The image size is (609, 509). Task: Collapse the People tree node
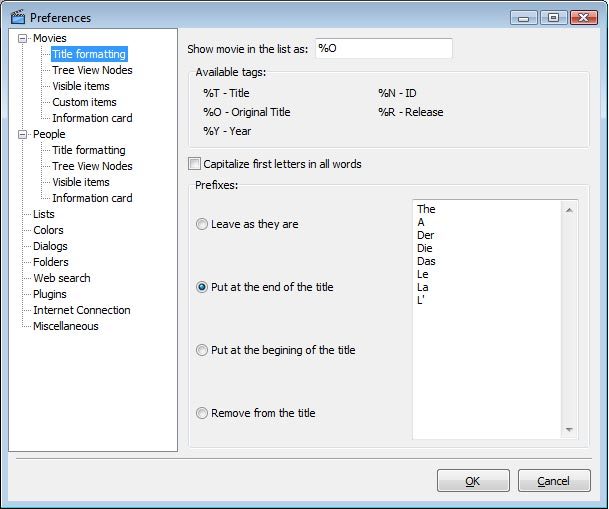point(23,134)
